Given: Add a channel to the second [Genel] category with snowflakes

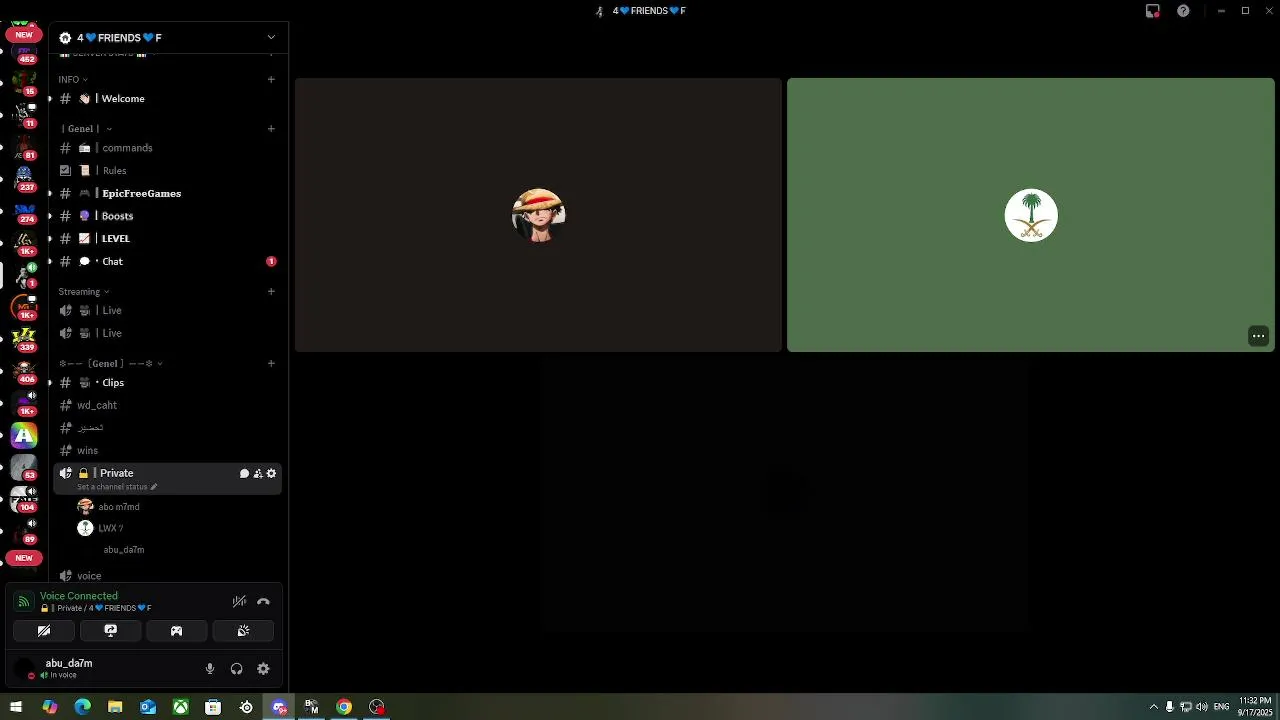Looking at the screenshot, I should (271, 364).
